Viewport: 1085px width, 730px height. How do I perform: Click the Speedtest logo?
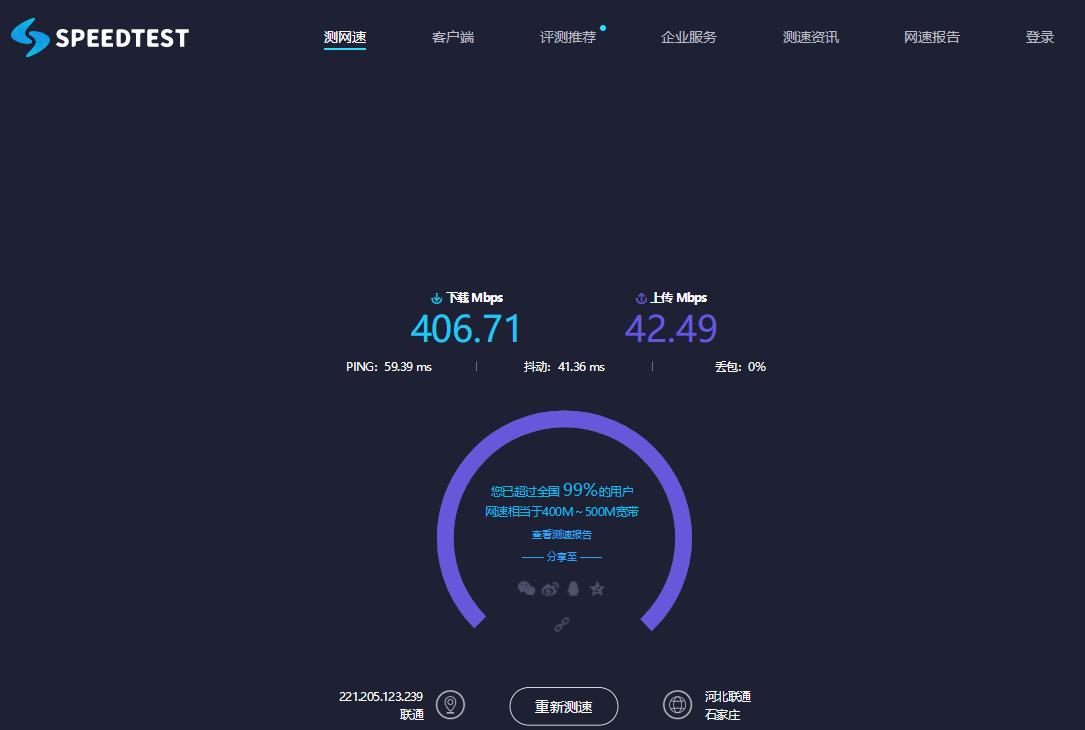click(x=100, y=37)
